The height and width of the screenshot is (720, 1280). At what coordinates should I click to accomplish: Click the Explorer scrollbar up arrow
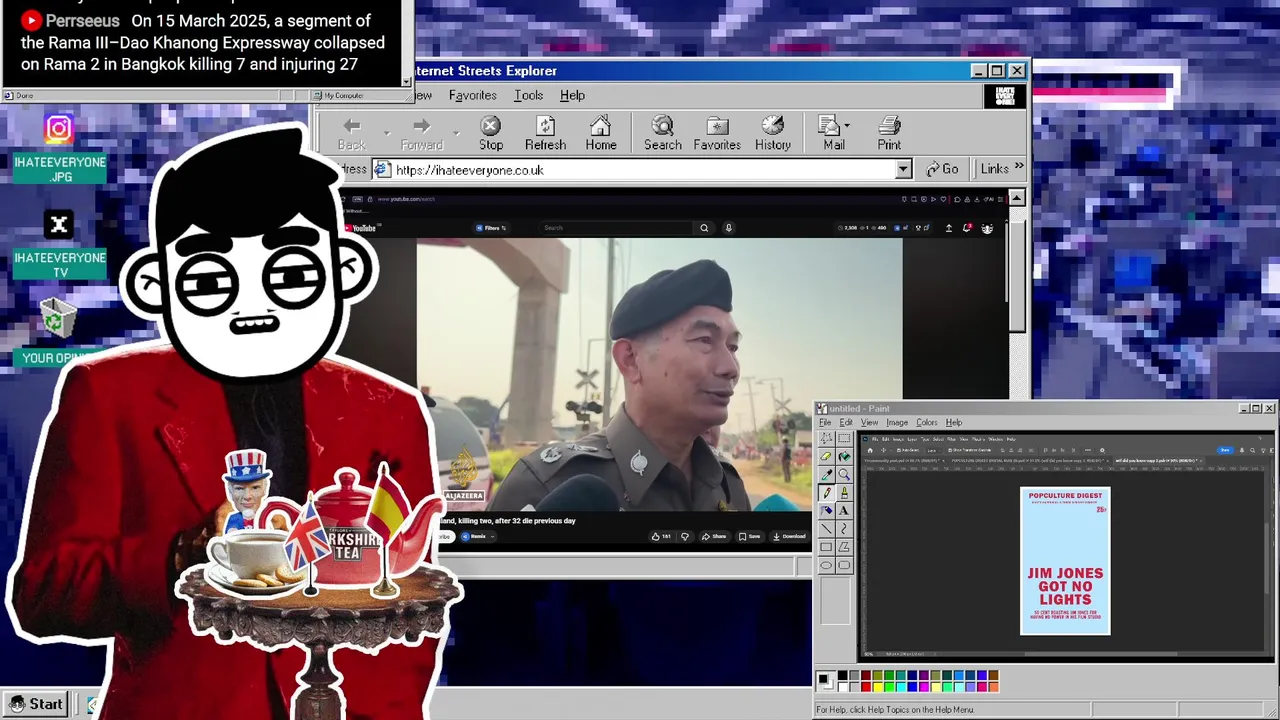(x=1016, y=198)
